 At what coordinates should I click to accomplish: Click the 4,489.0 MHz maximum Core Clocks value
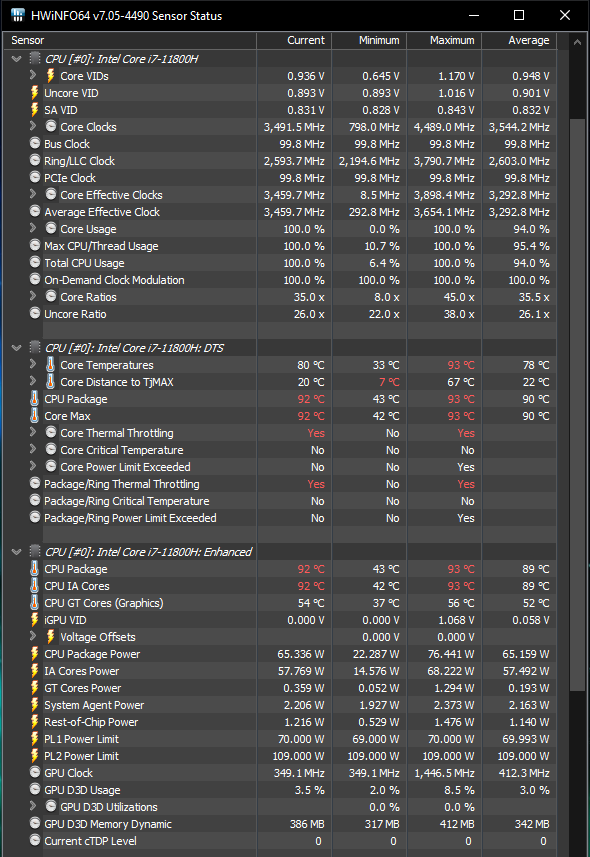[444, 127]
